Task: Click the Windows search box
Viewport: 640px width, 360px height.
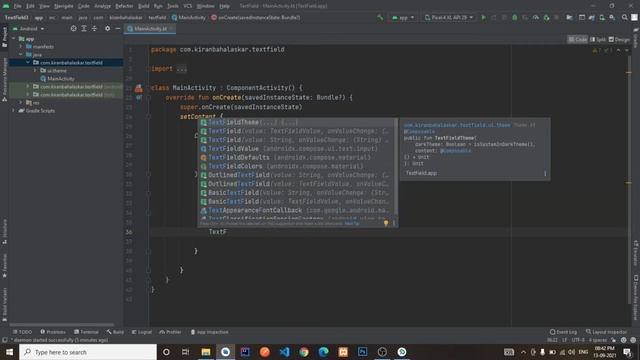Action: click(88, 352)
